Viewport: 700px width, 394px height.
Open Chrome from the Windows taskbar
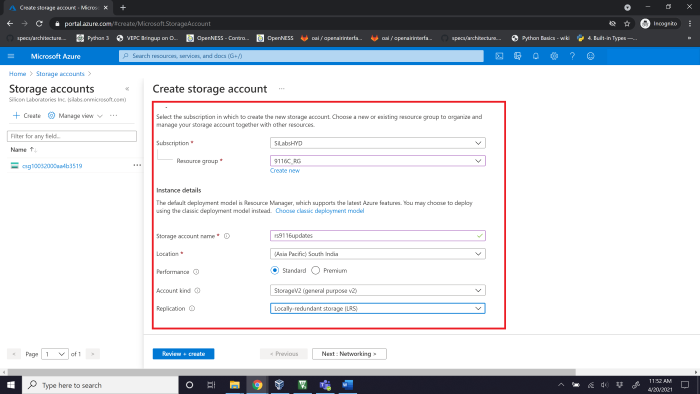click(257, 385)
